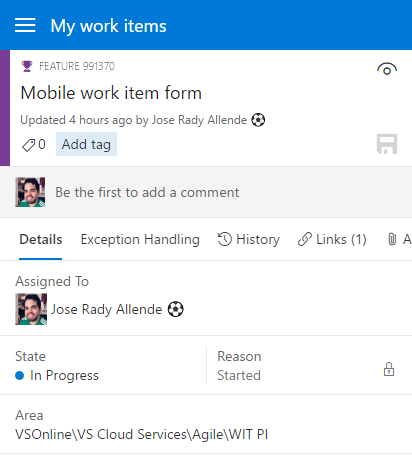The width and height of the screenshot is (412, 456).
Task: Click the lock icon beside Reason
Action: coord(389,369)
